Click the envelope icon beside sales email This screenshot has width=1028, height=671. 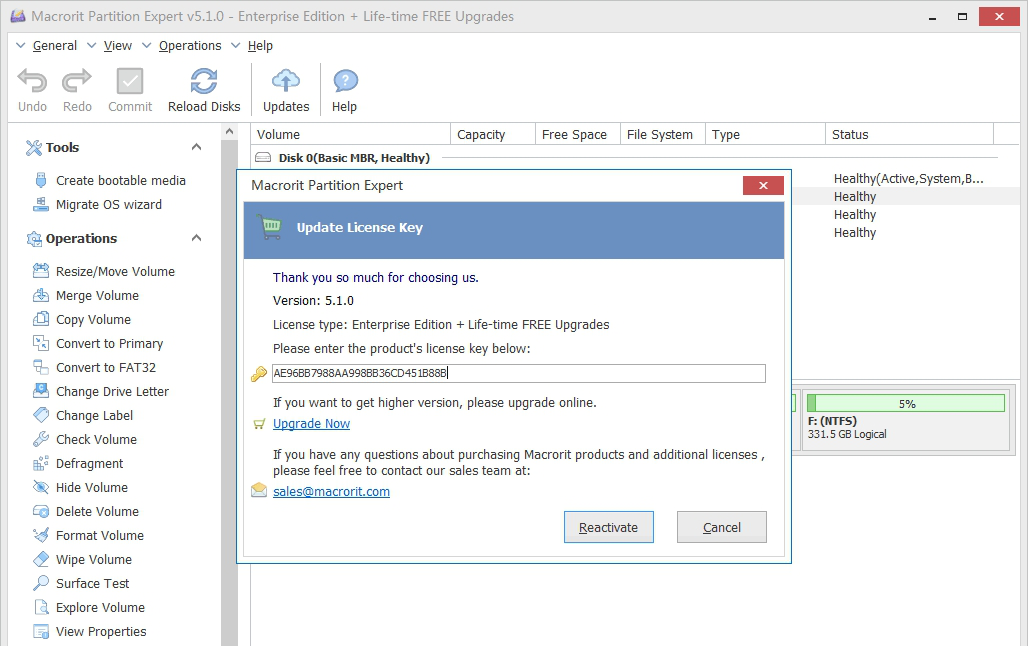[x=259, y=491]
